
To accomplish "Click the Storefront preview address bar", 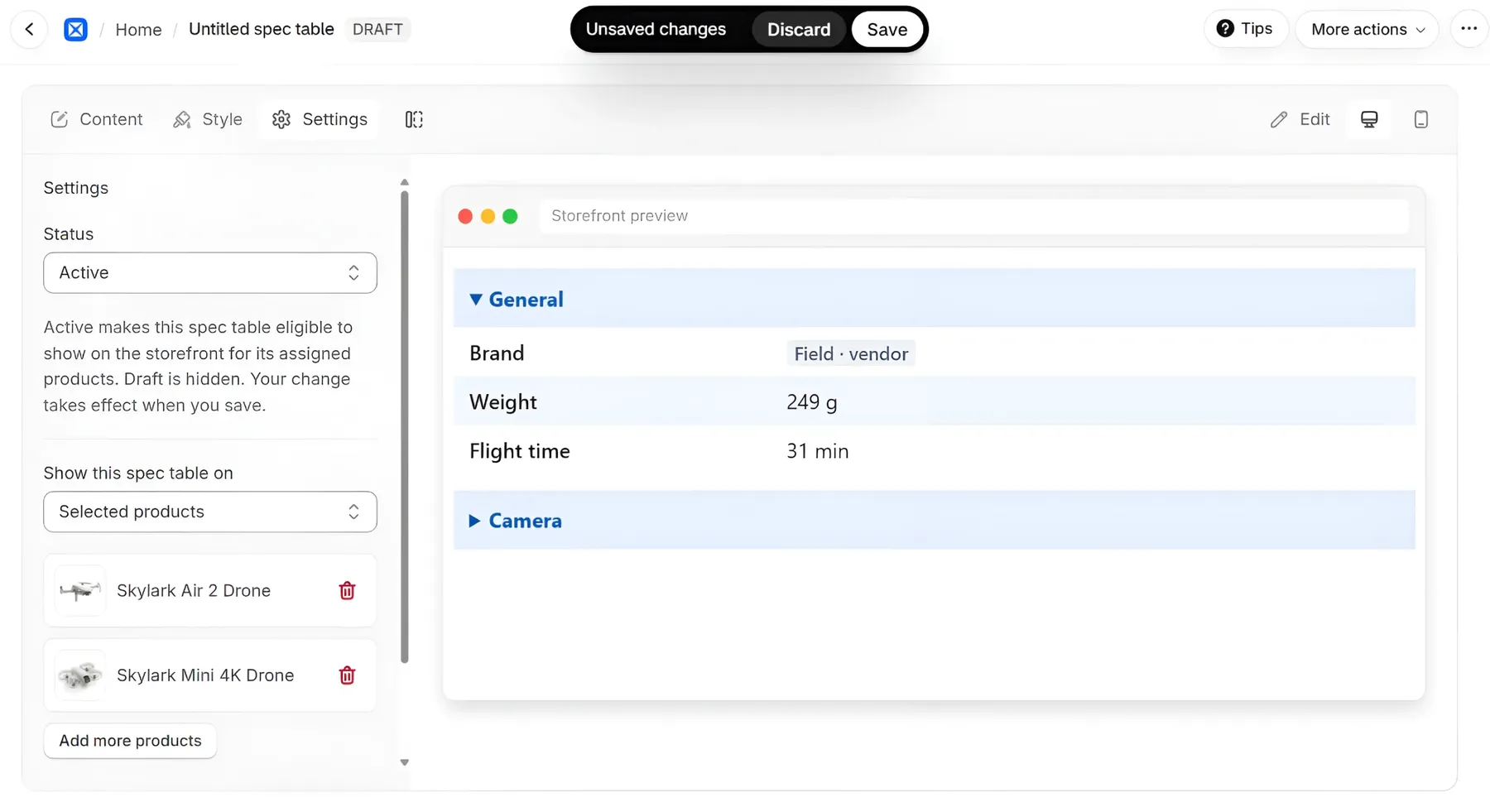I will click(x=974, y=216).
